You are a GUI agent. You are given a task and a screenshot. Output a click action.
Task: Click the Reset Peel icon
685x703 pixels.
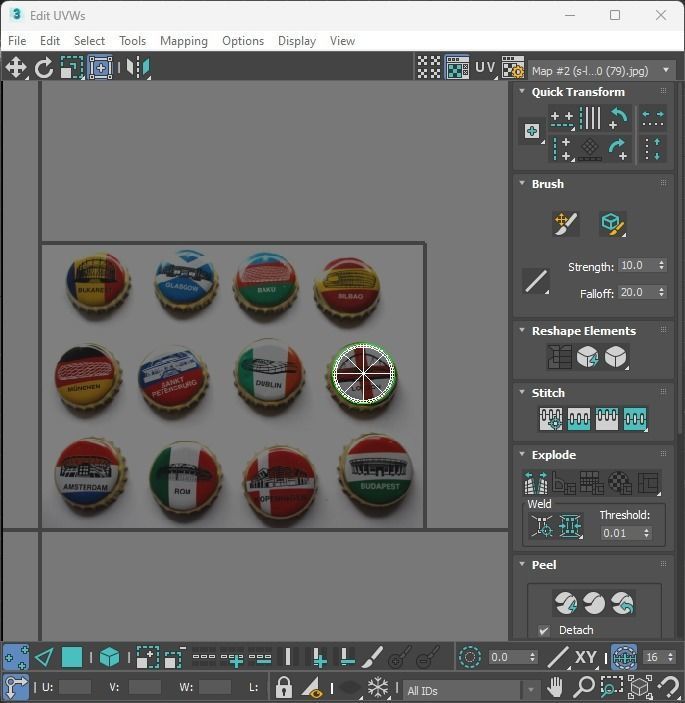tap(622, 603)
